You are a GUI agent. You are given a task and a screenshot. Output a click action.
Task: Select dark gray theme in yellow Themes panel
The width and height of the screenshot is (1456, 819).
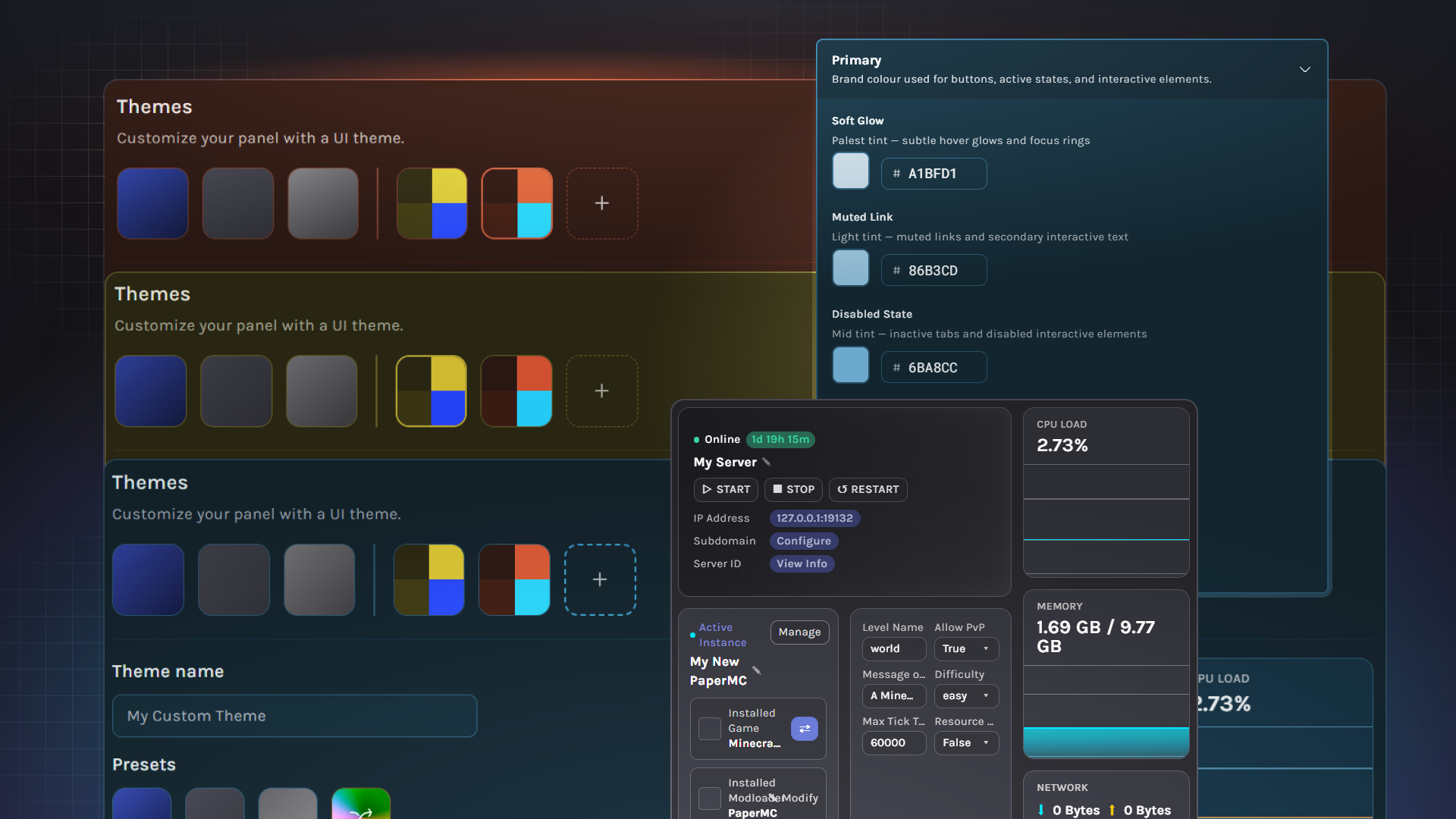click(x=236, y=391)
